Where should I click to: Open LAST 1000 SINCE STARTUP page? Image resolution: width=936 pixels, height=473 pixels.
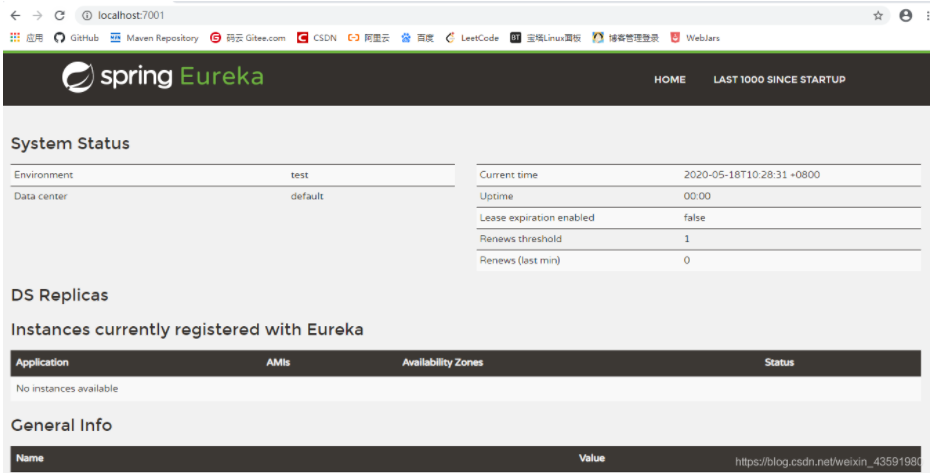click(779, 79)
